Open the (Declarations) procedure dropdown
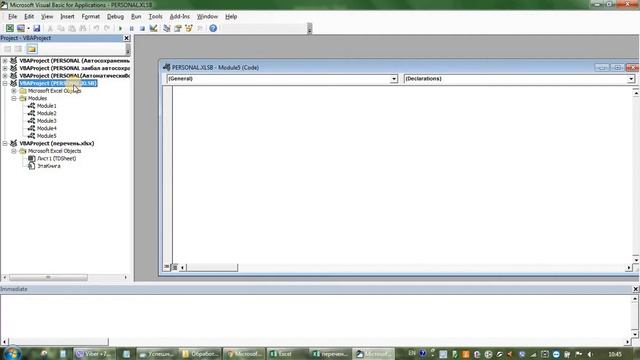 tap(631, 79)
